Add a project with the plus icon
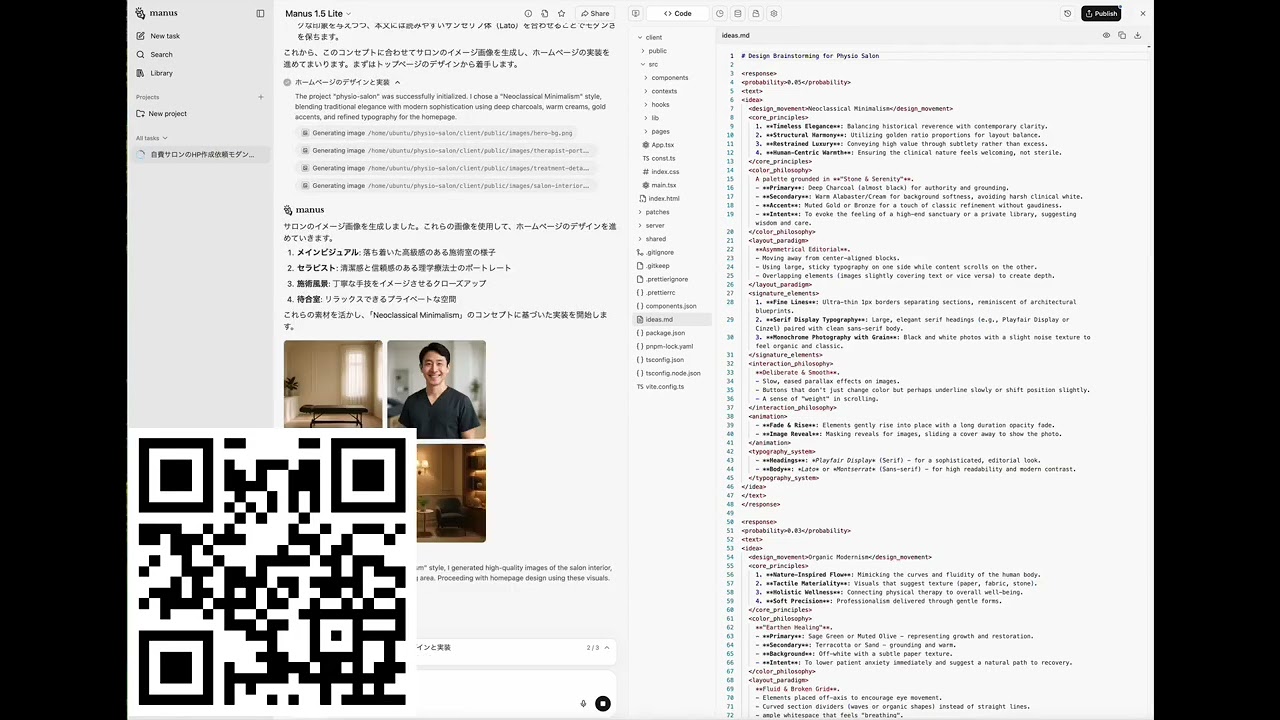This screenshot has width=1280, height=720. (x=261, y=97)
